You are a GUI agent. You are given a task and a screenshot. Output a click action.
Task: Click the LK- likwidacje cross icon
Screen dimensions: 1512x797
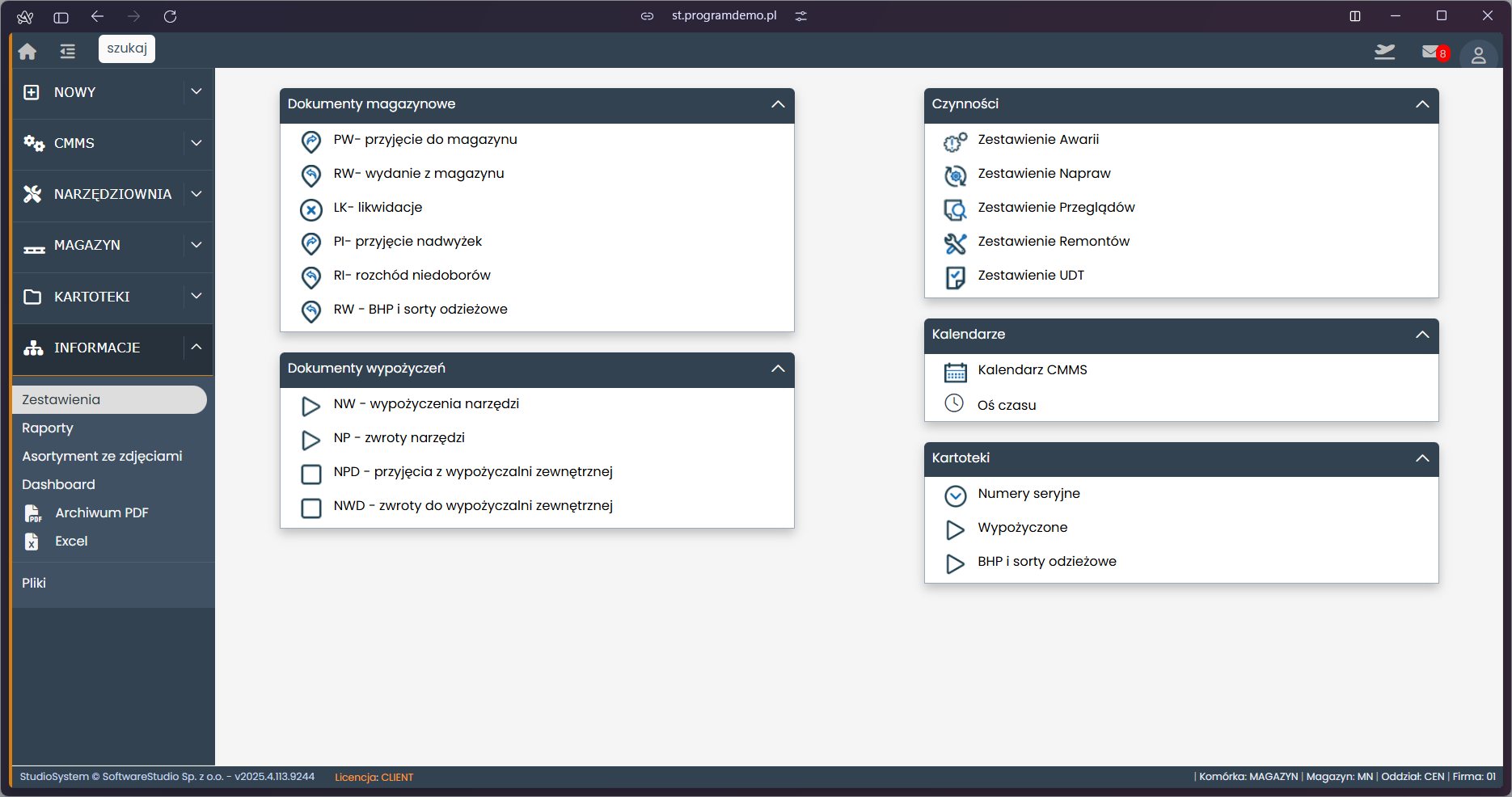pos(311,209)
